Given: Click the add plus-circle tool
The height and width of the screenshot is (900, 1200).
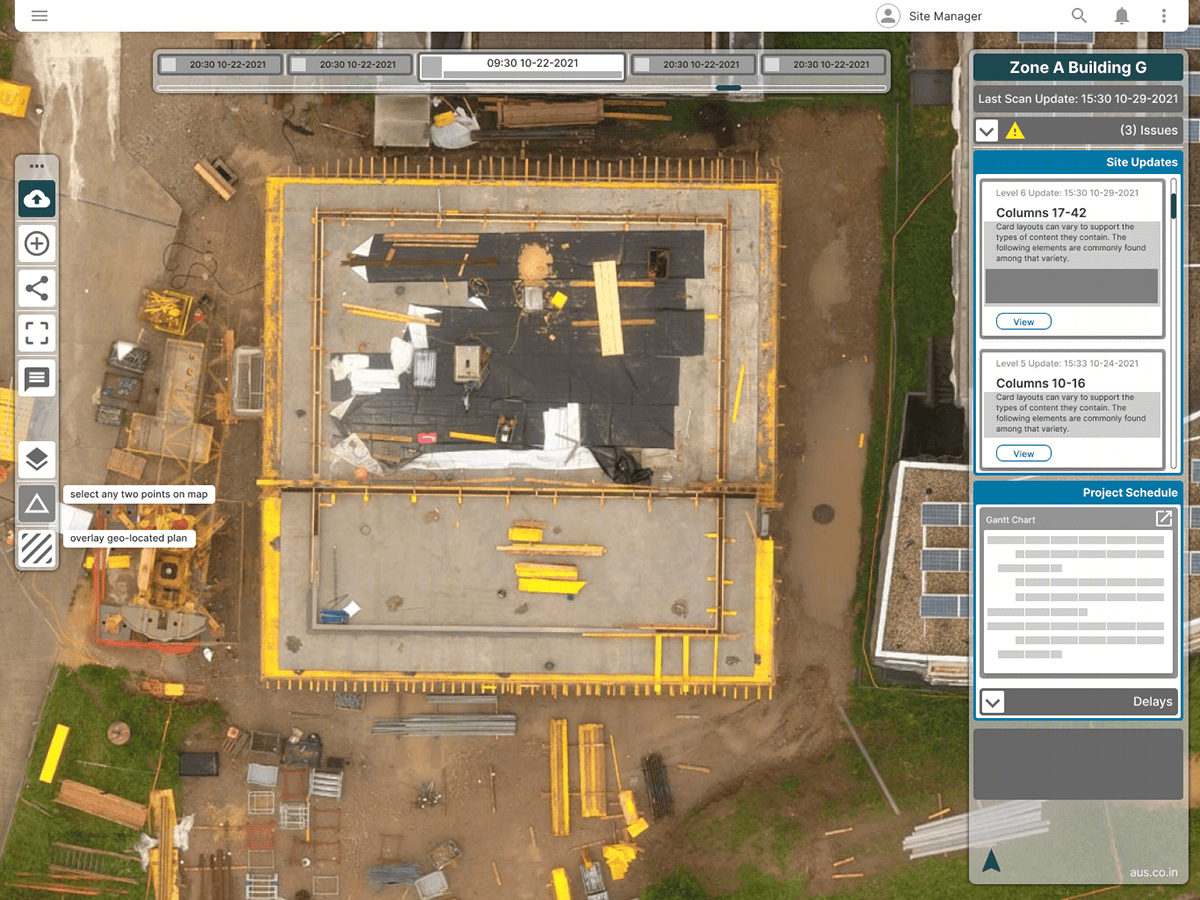Looking at the screenshot, I should pyautogui.click(x=37, y=244).
